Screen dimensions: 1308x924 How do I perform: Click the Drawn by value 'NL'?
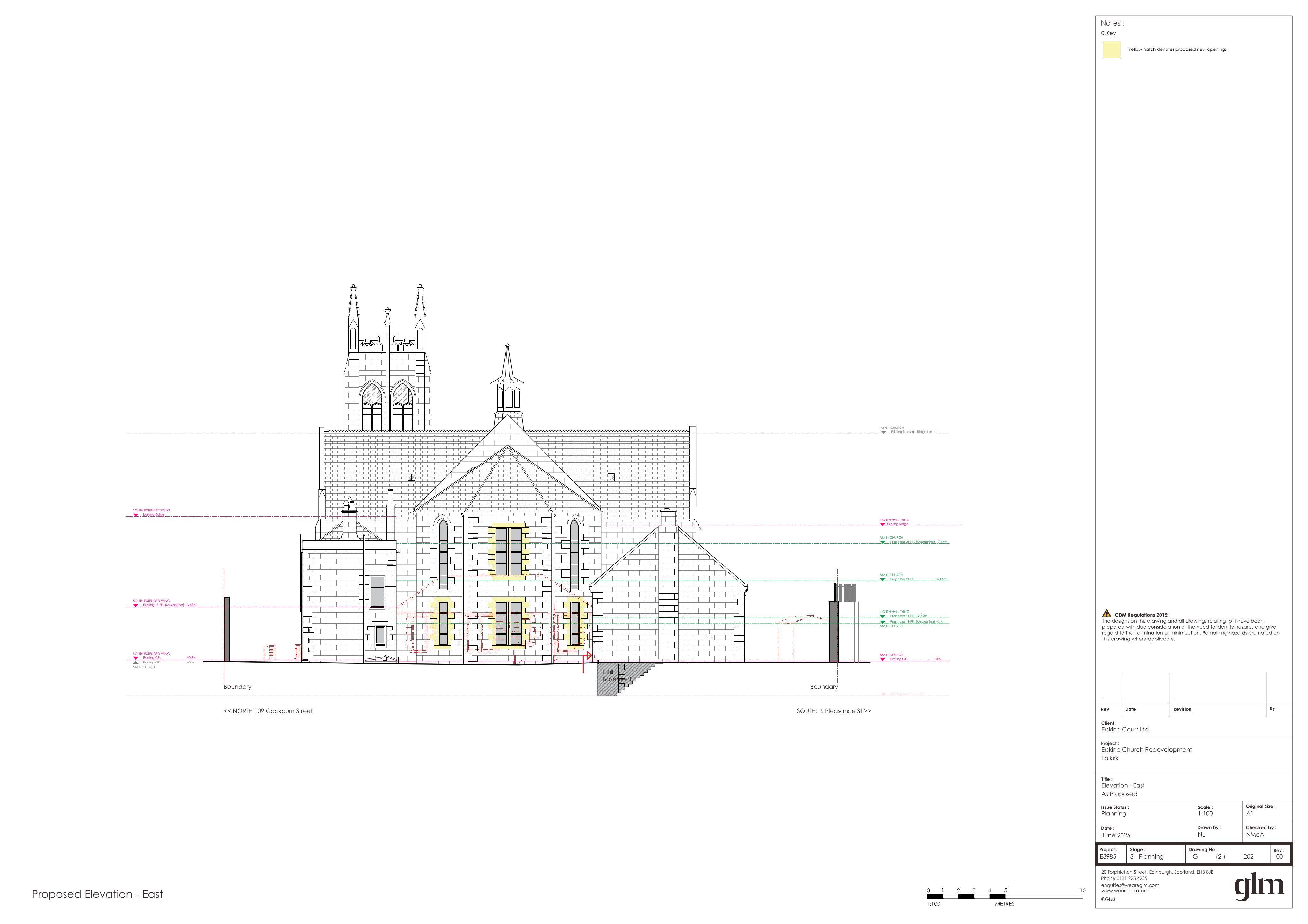click(x=1201, y=835)
